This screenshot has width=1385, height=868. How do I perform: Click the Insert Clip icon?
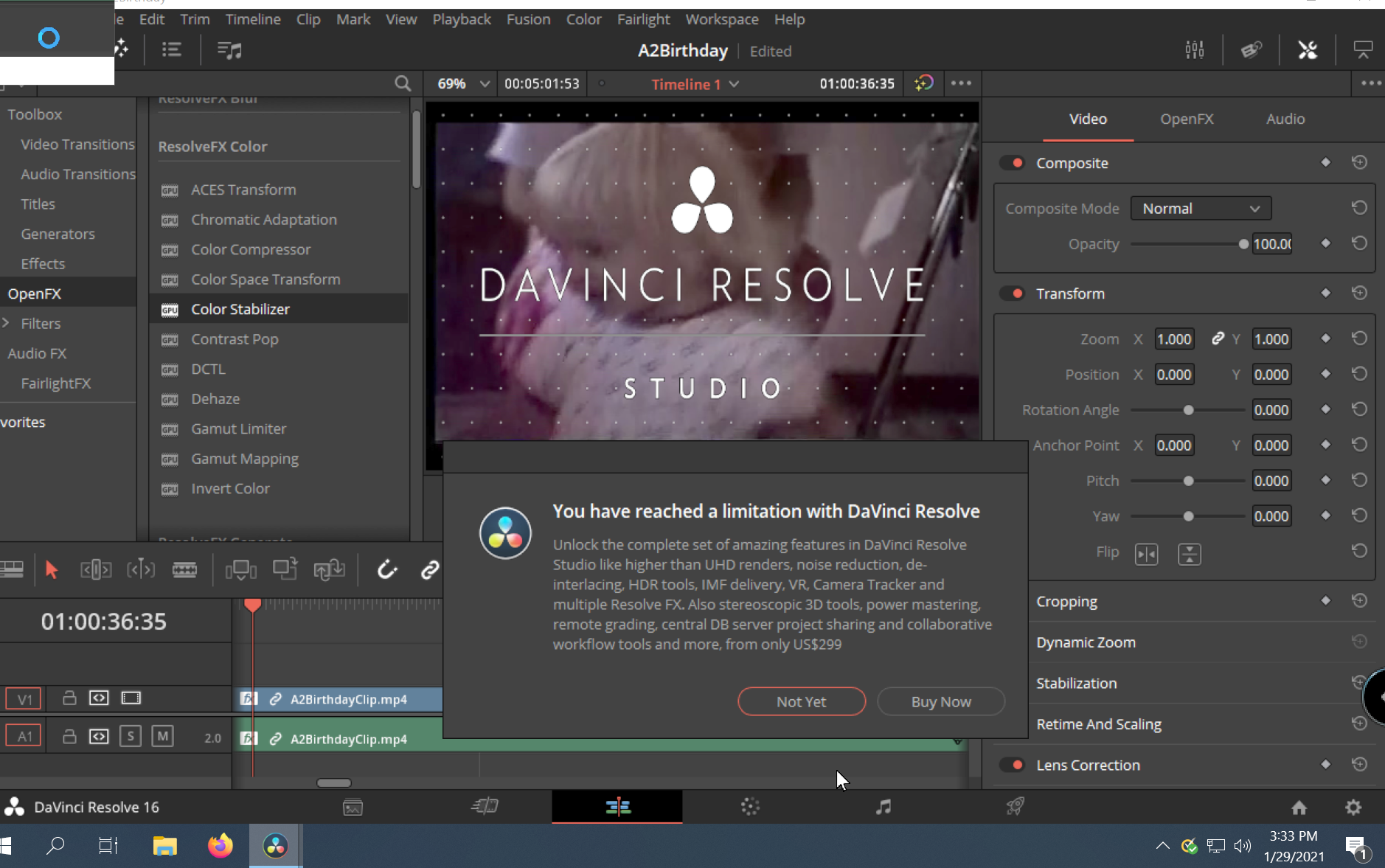240,569
